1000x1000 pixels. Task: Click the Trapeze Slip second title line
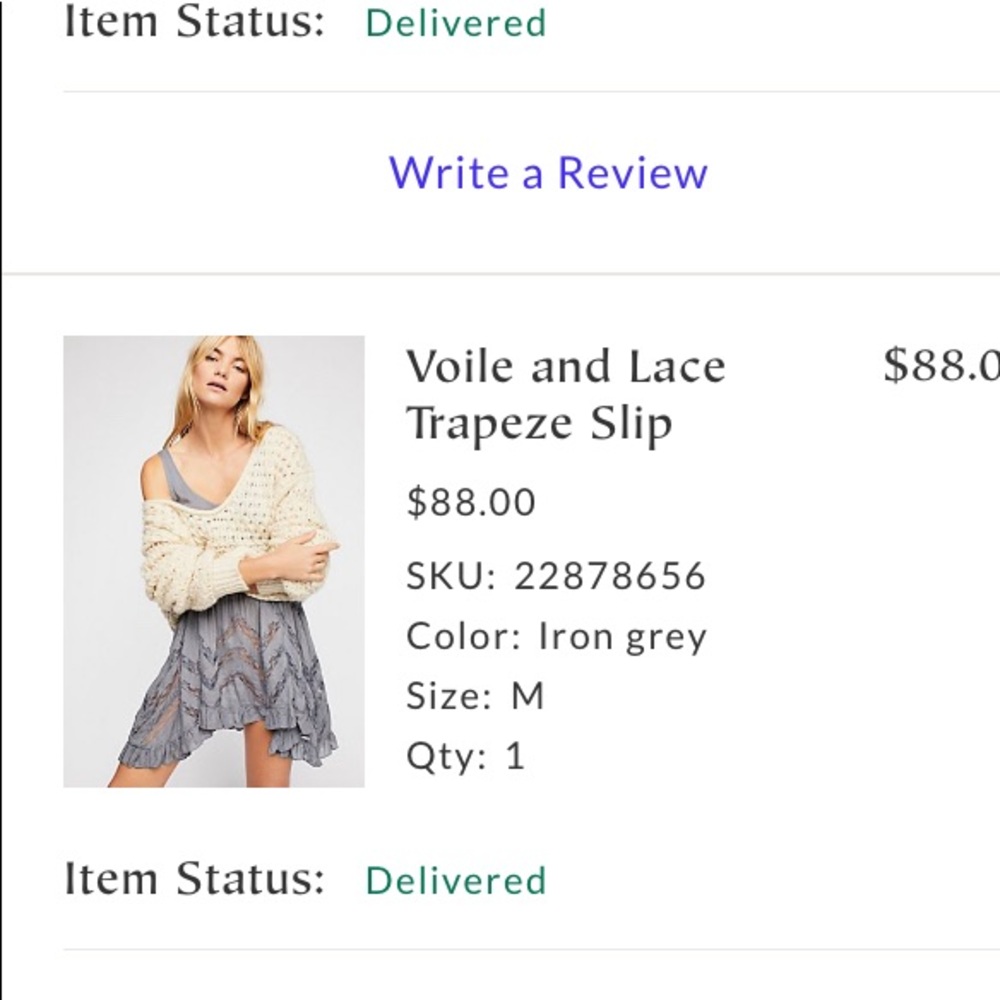tap(542, 422)
